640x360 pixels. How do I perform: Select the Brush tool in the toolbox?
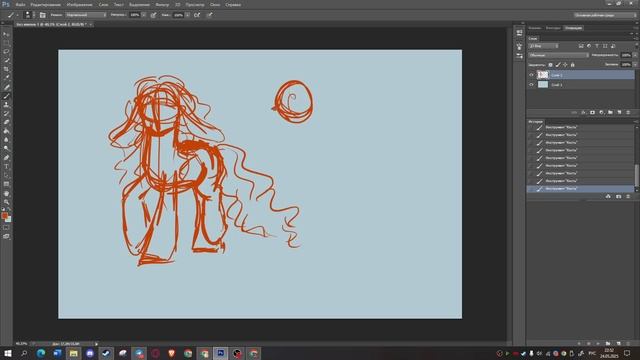tap(6, 96)
